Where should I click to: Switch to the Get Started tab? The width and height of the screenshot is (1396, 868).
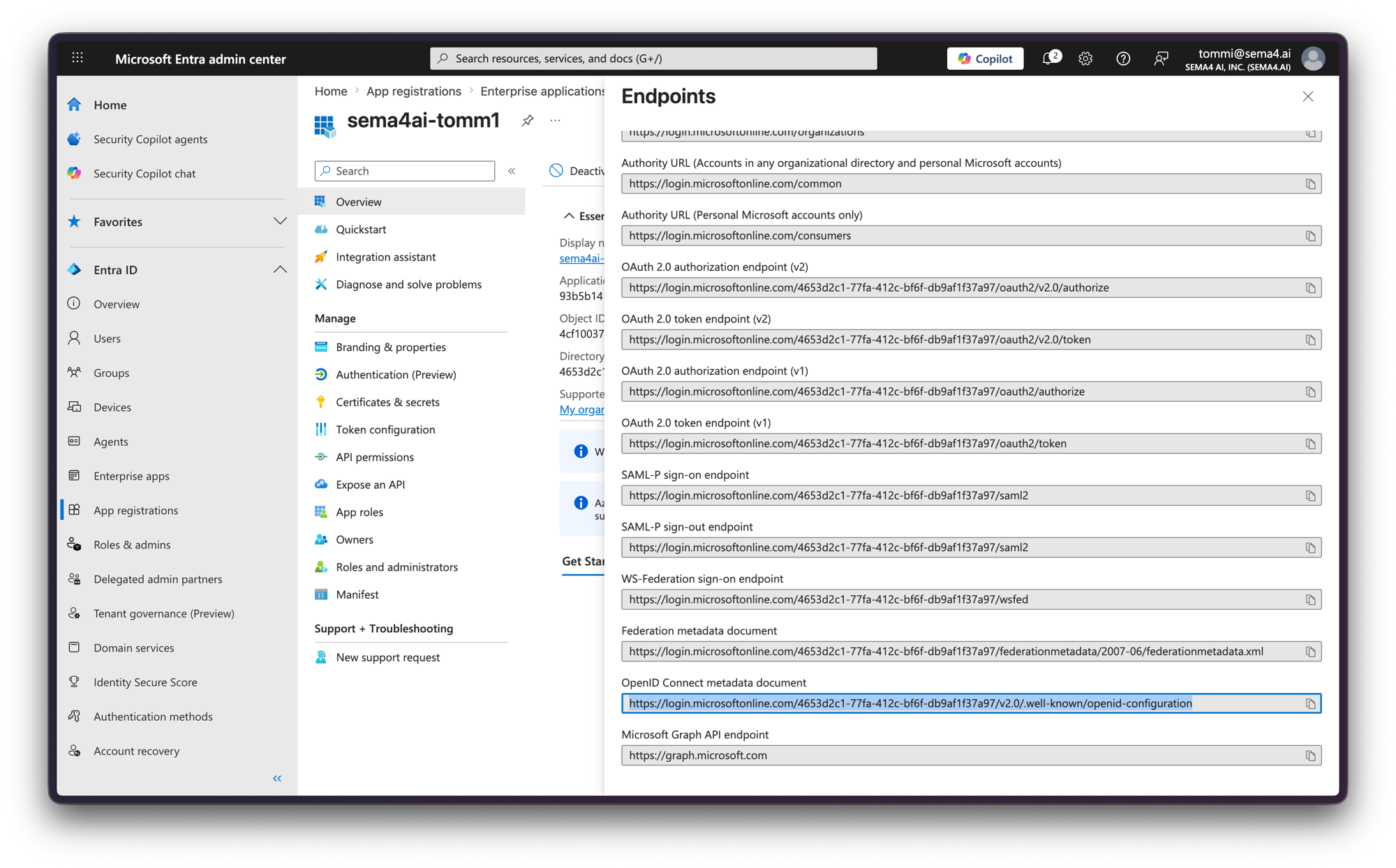click(x=583, y=561)
